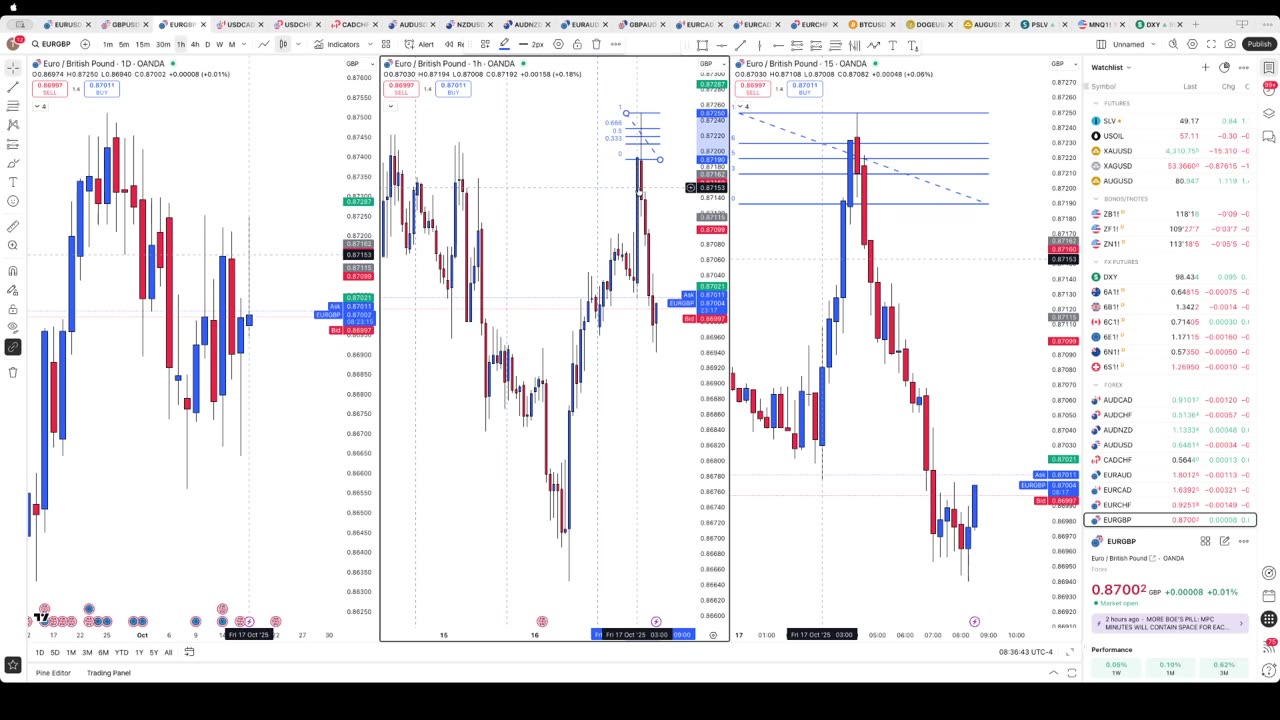The width and height of the screenshot is (1280, 720).
Task: Collapse the bottom panel with chevron
Action: 1053,673
